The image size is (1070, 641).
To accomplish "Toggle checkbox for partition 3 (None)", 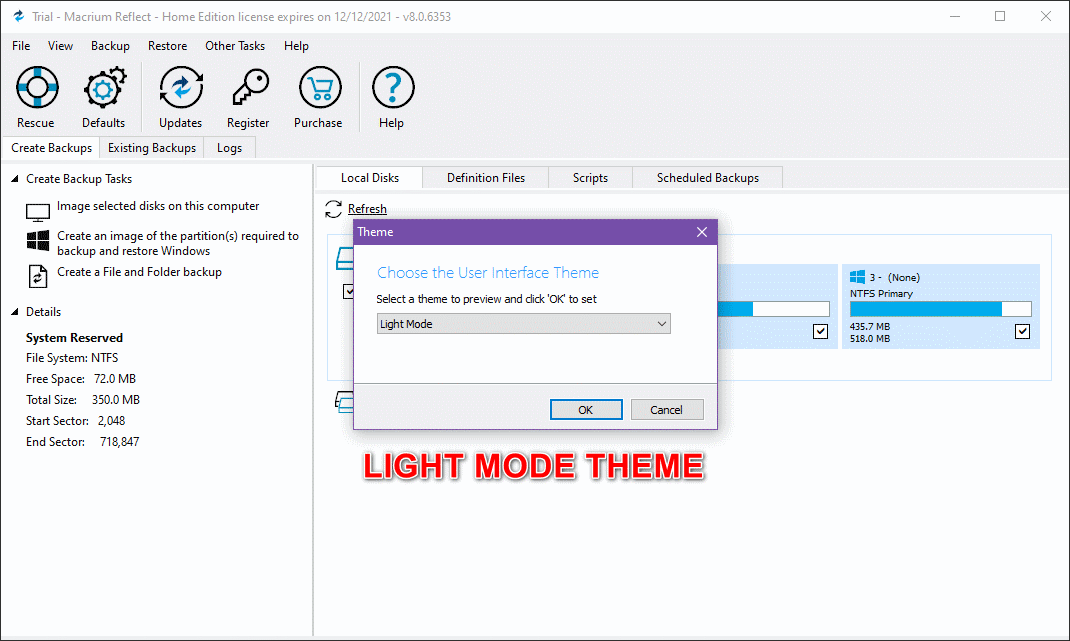I will coord(1022,331).
